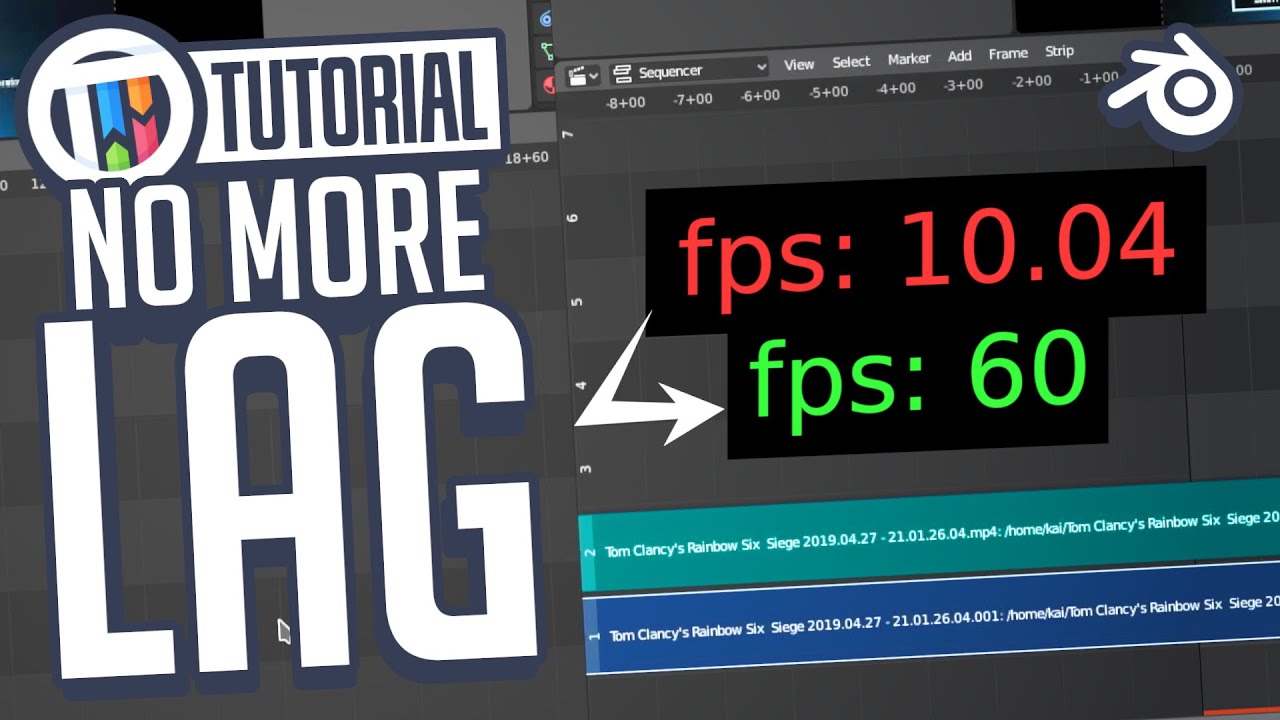Screen dimensions: 1280x720
Task: Click the -7+00 mark on the time ruler
Action: pos(693,98)
